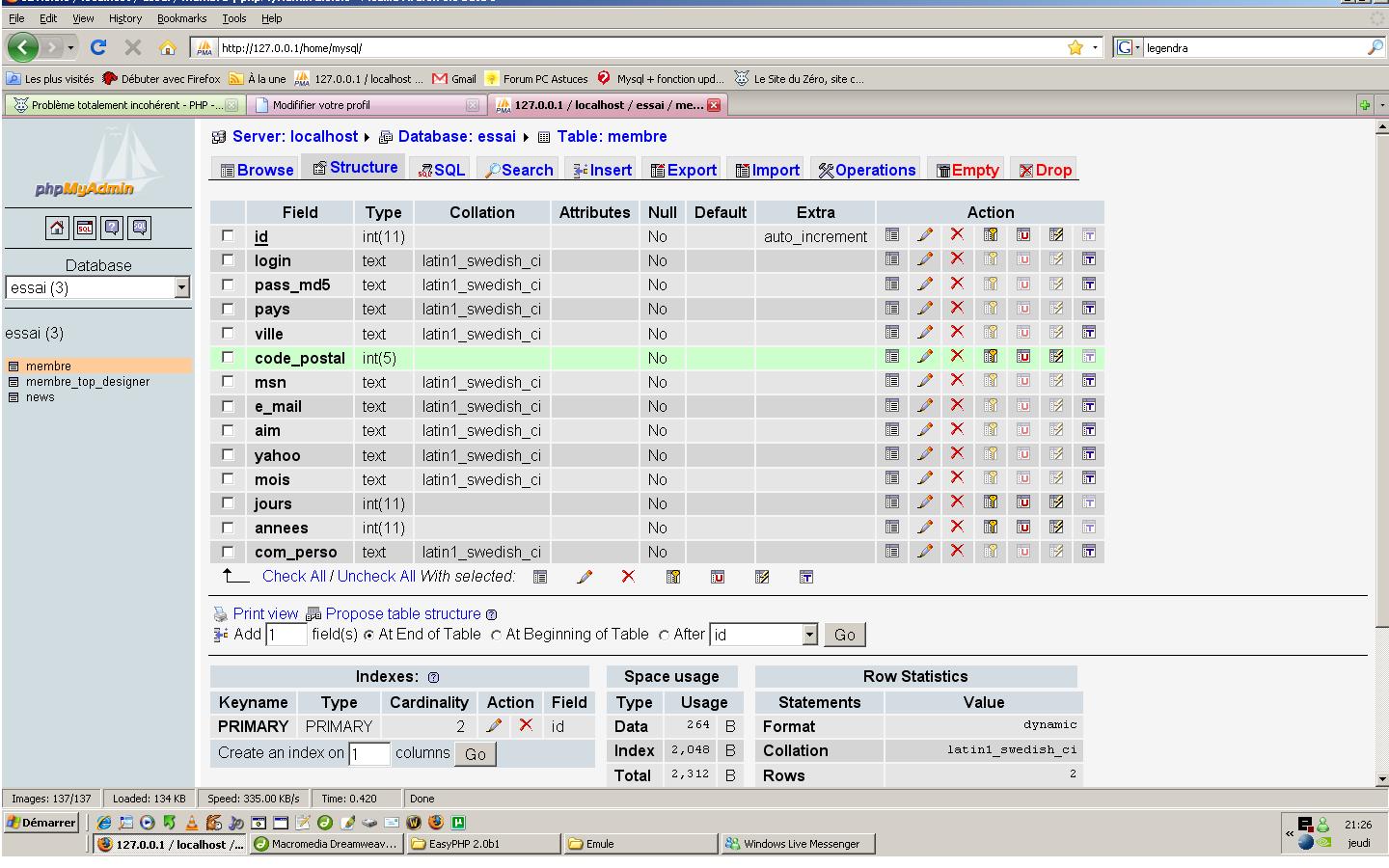Drop the msn field using the red X
This screenshot has height=868, width=1389.
pyautogui.click(x=956, y=381)
